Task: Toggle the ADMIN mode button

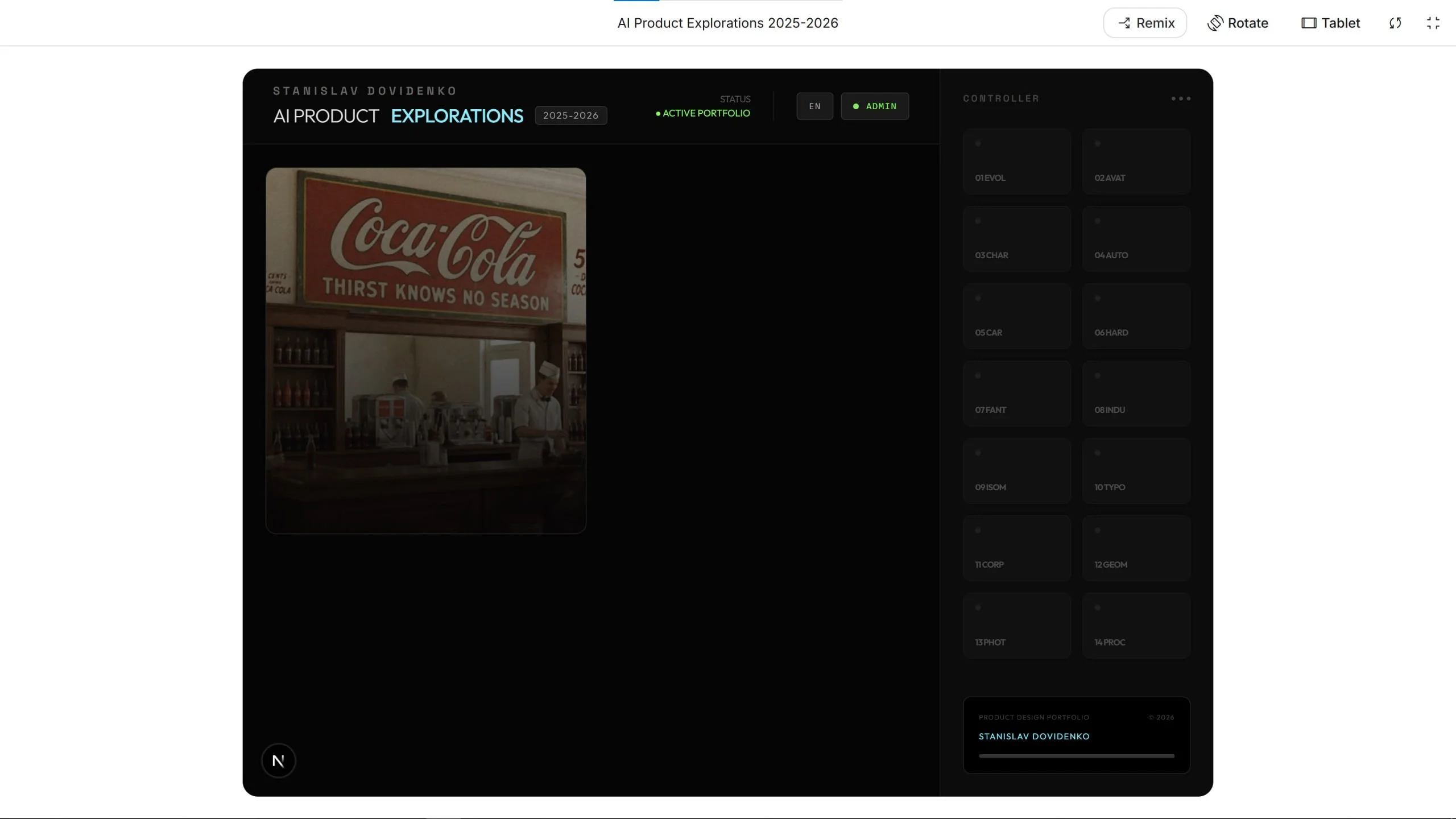Action: click(x=875, y=106)
